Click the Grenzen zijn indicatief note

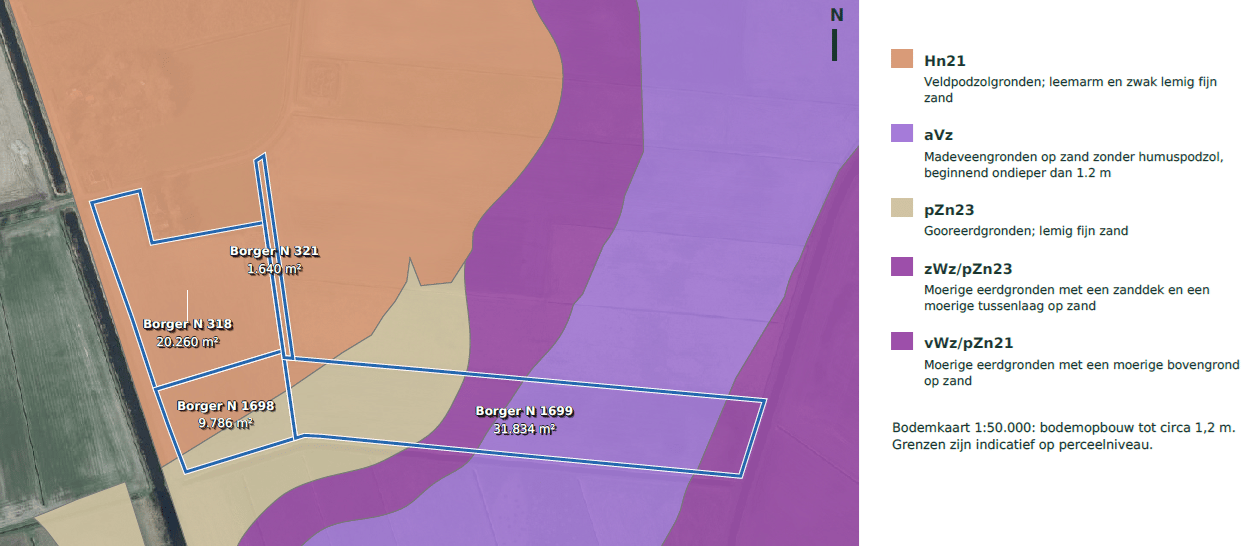1022,445
